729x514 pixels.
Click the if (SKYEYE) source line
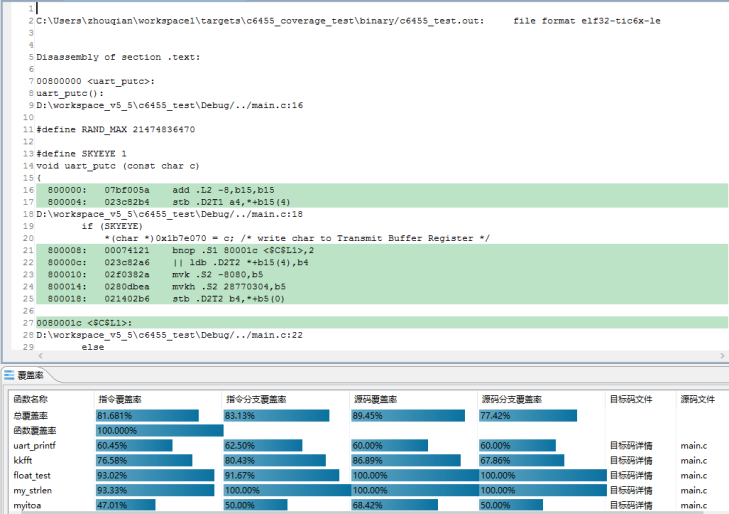[112, 226]
